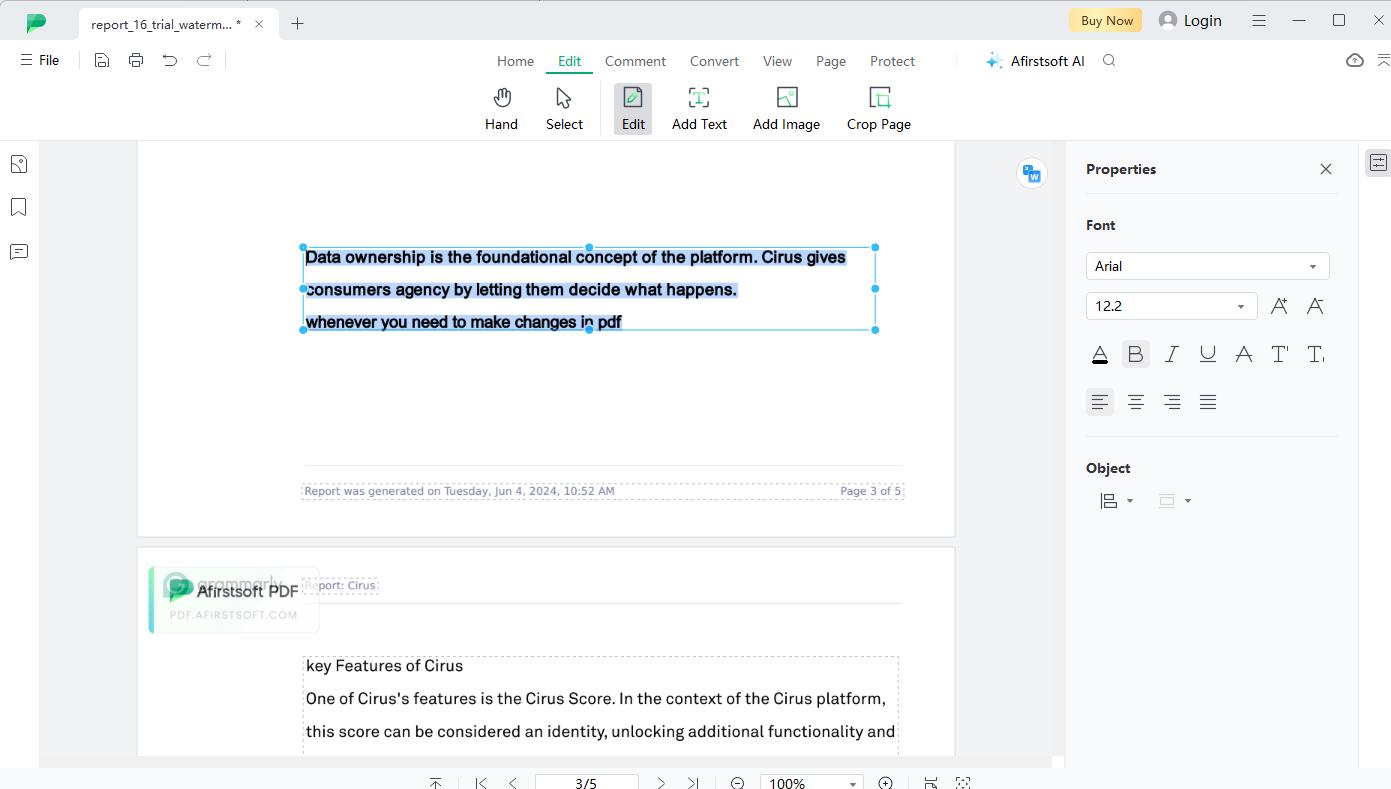1391x789 pixels.
Task: Switch to the Page tab
Action: coord(831,61)
